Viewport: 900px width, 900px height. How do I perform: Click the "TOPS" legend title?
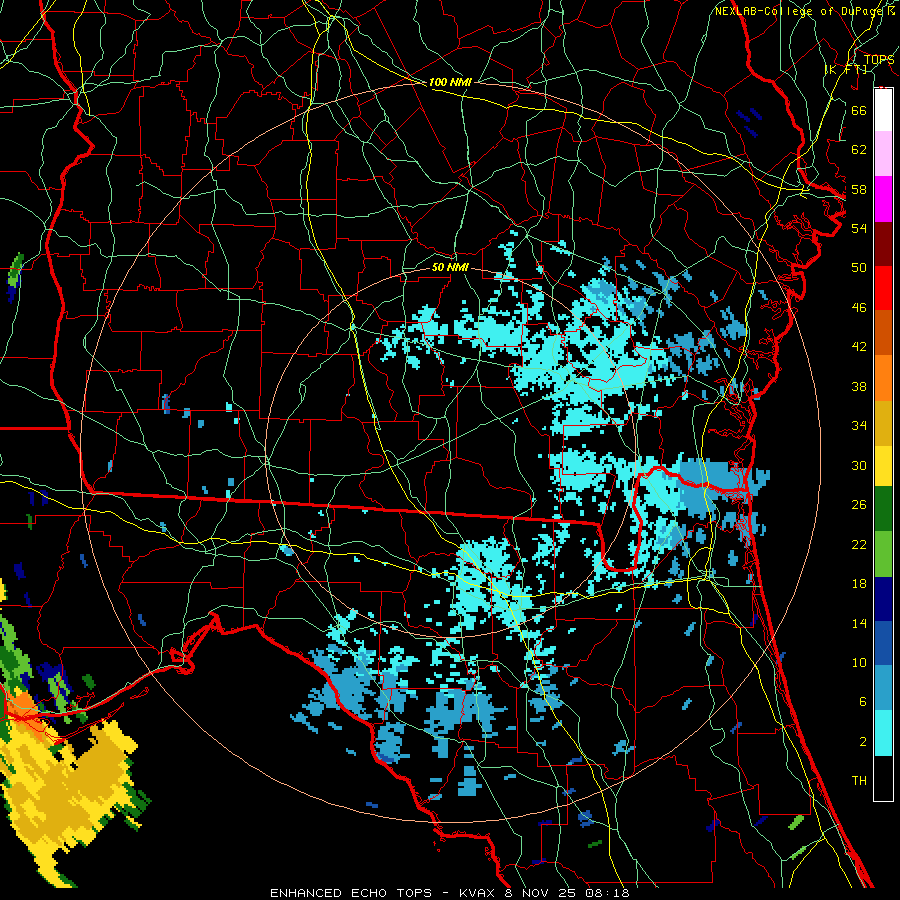pos(879,59)
